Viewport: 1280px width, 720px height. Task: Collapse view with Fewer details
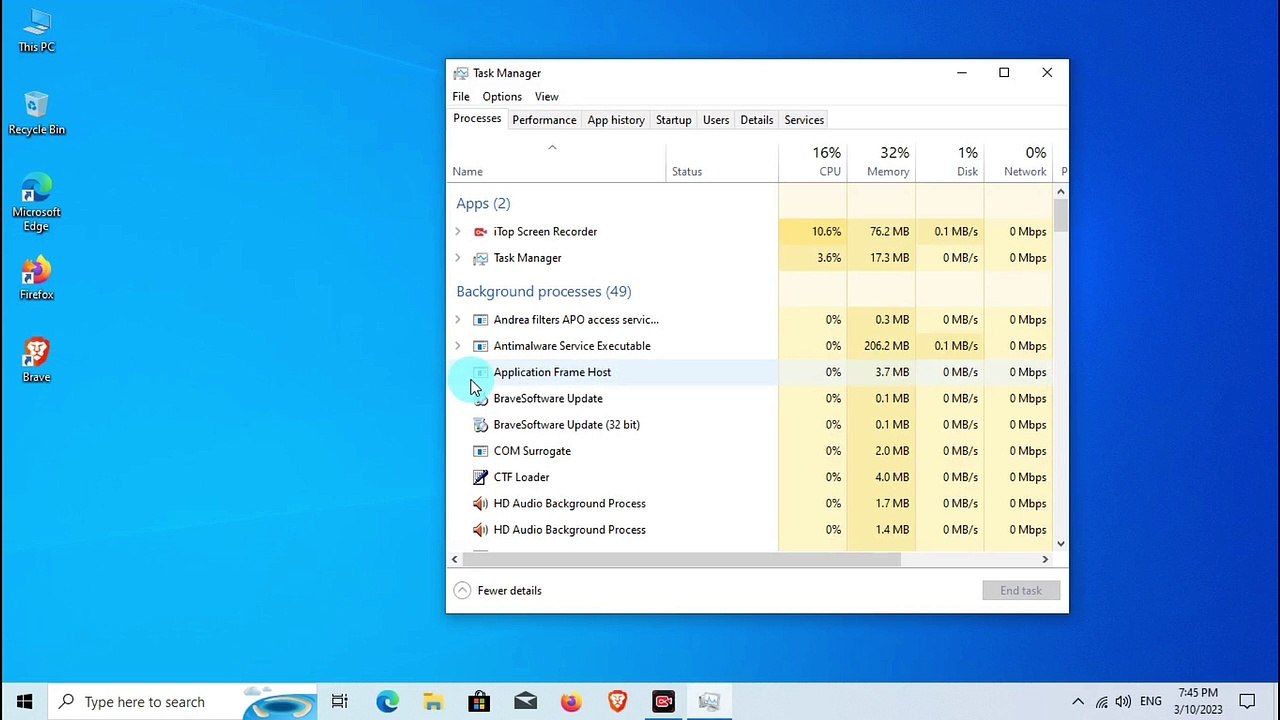[498, 591]
